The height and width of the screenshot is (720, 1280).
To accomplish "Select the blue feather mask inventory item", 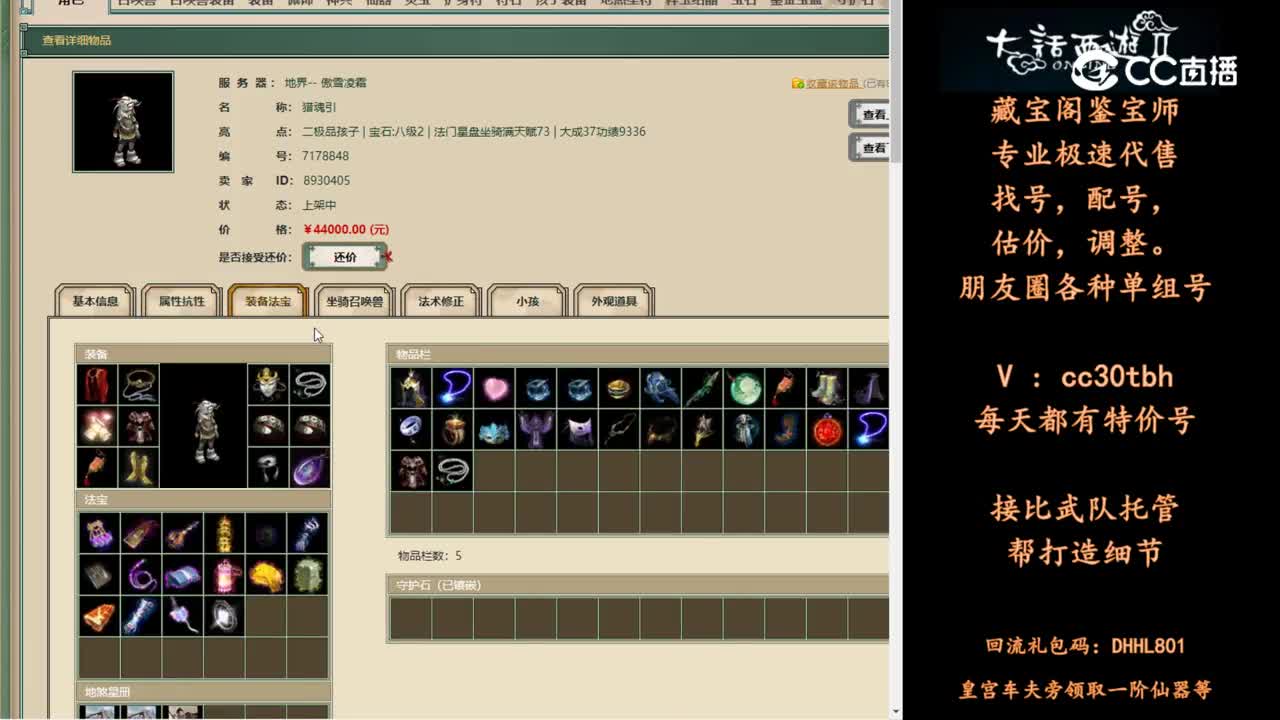I will 495,429.
